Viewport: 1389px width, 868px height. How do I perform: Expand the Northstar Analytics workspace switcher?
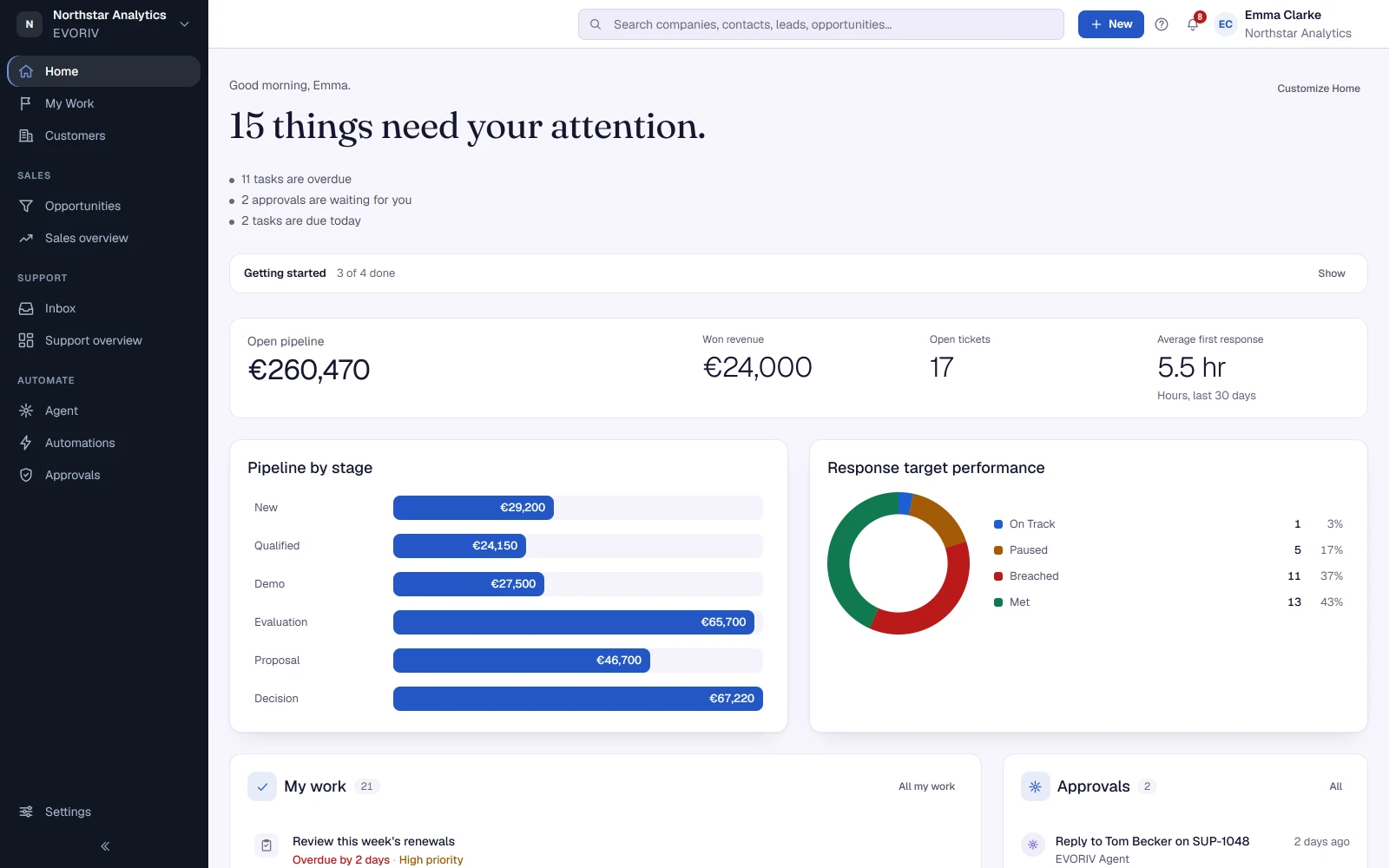point(104,24)
